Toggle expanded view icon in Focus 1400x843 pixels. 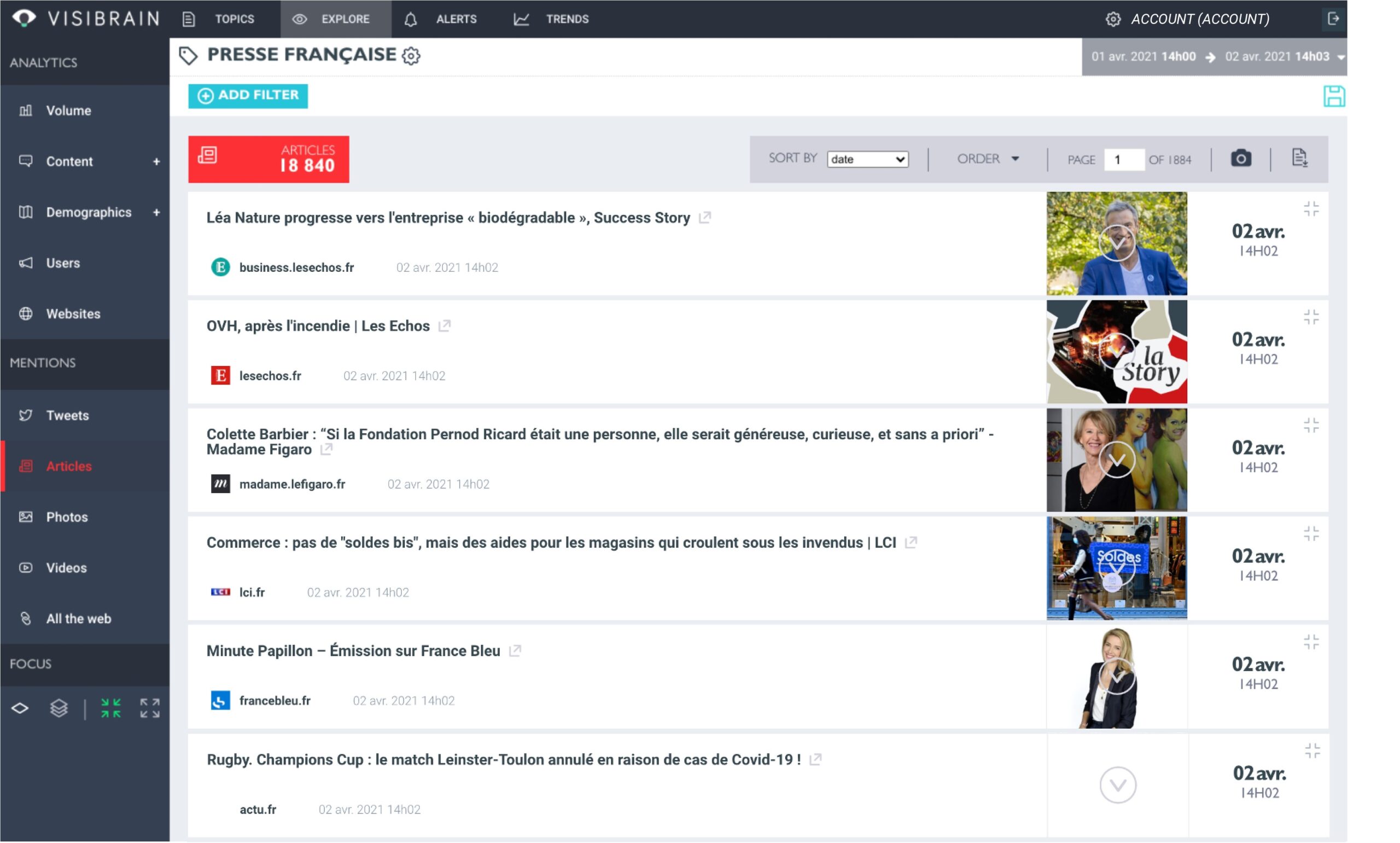[150, 708]
